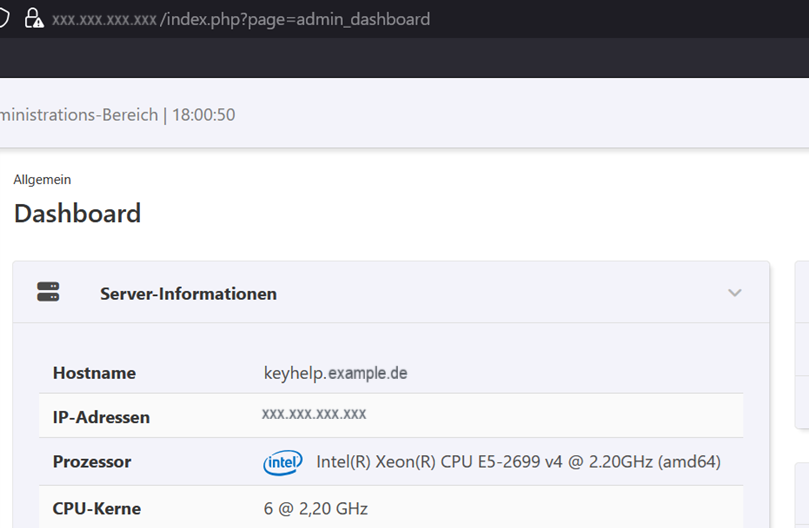The height and width of the screenshot is (528, 809).
Task: Select the Prozessor row label
Action: pyautogui.click(x=92, y=462)
